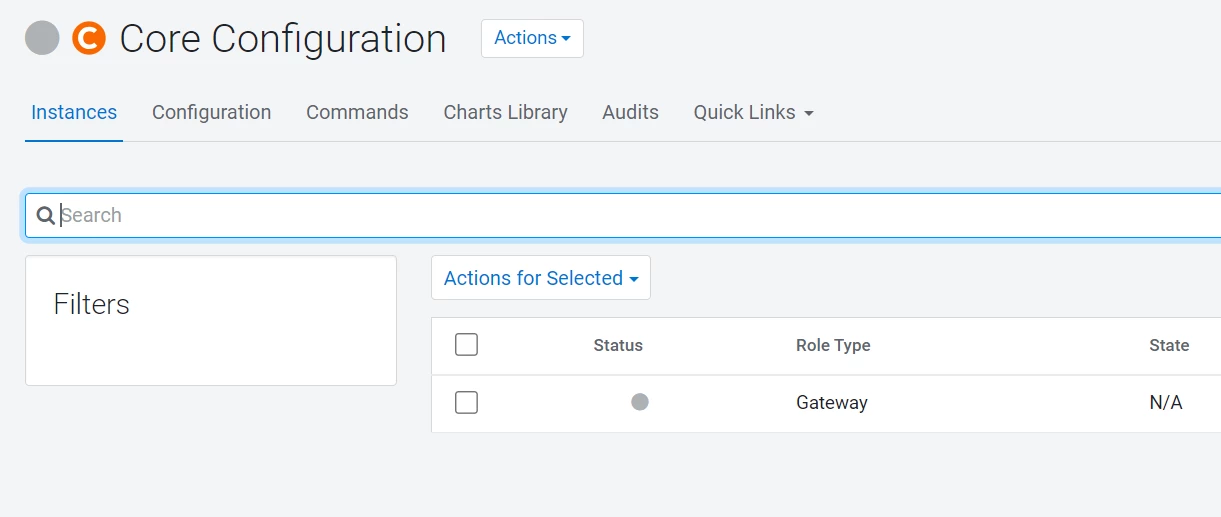Image resolution: width=1221 pixels, height=517 pixels.
Task: Open the Commands tab
Action: point(357,112)
